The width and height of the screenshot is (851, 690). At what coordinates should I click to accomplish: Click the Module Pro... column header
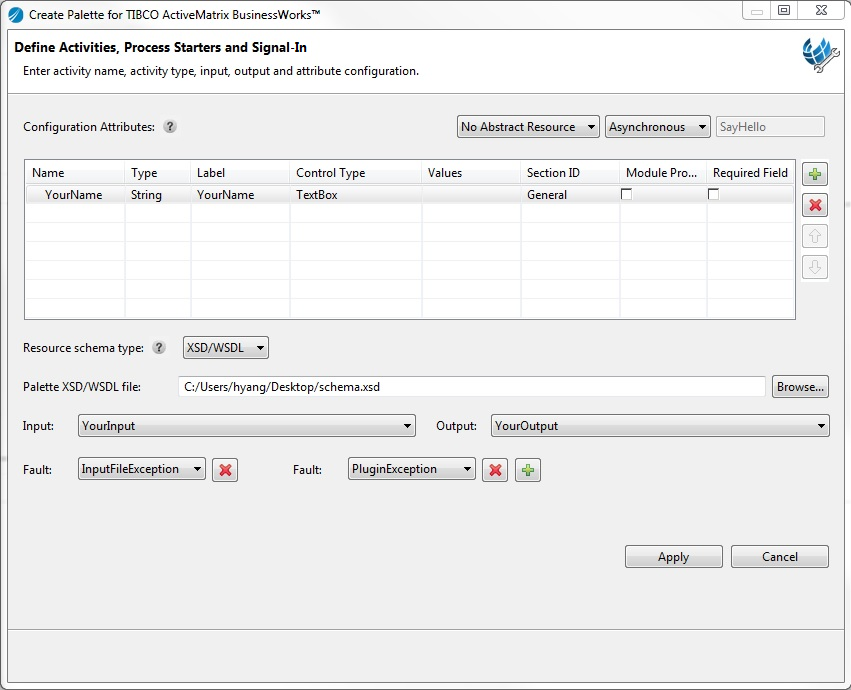pyautogui.click(x=663, y=173)
